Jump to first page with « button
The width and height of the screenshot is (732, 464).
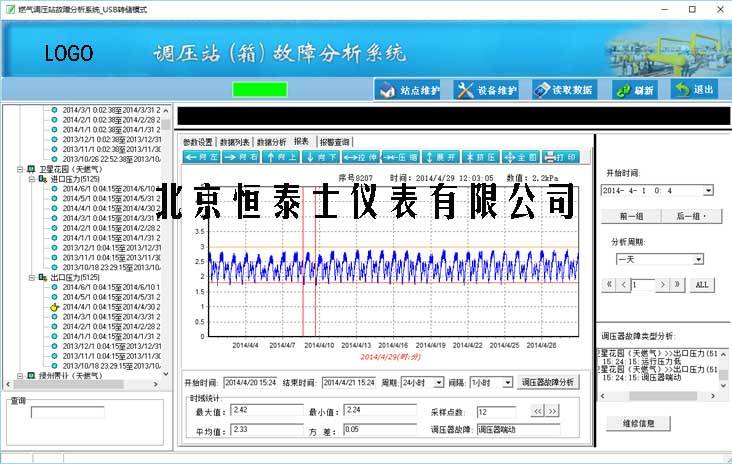click(x=609, y=284)
